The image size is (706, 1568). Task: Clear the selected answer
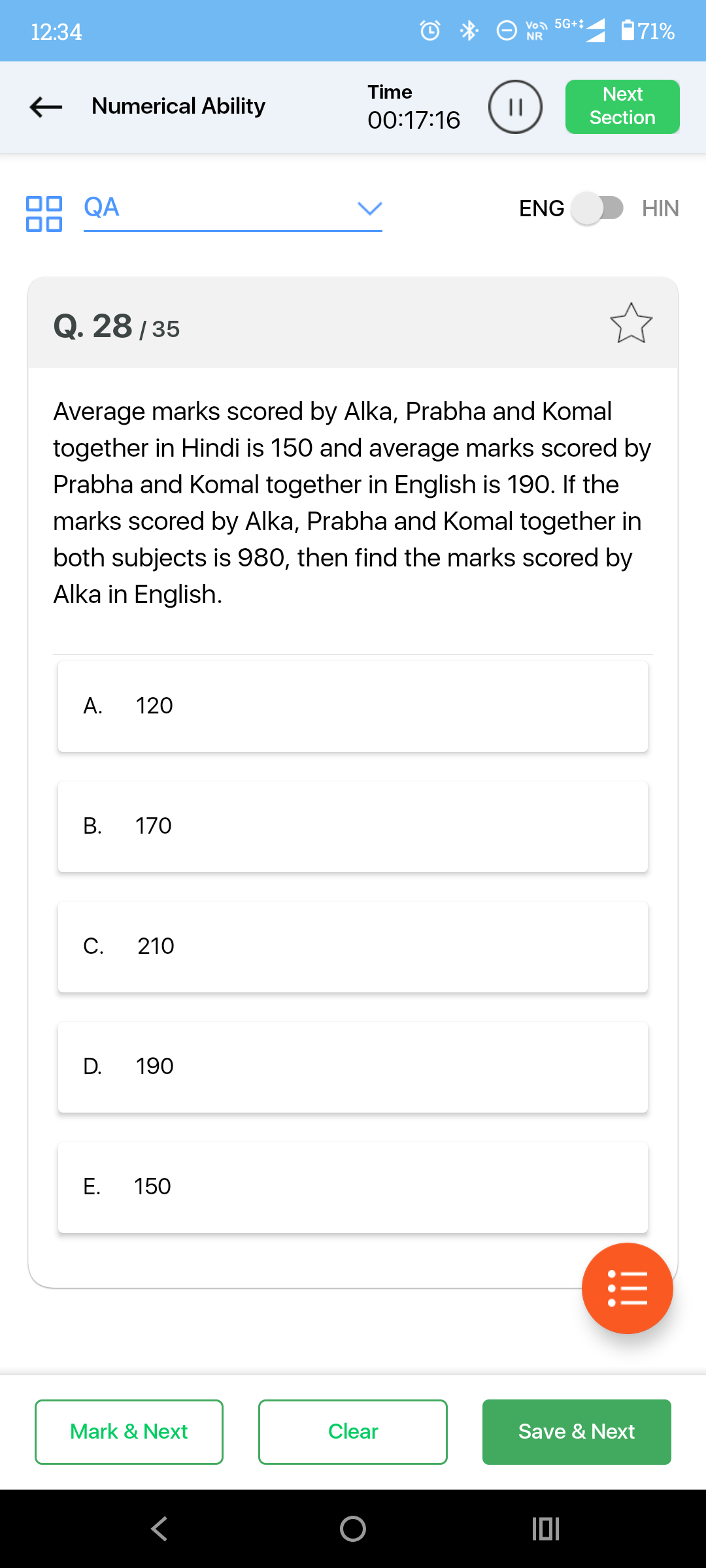pos(352,1431)
